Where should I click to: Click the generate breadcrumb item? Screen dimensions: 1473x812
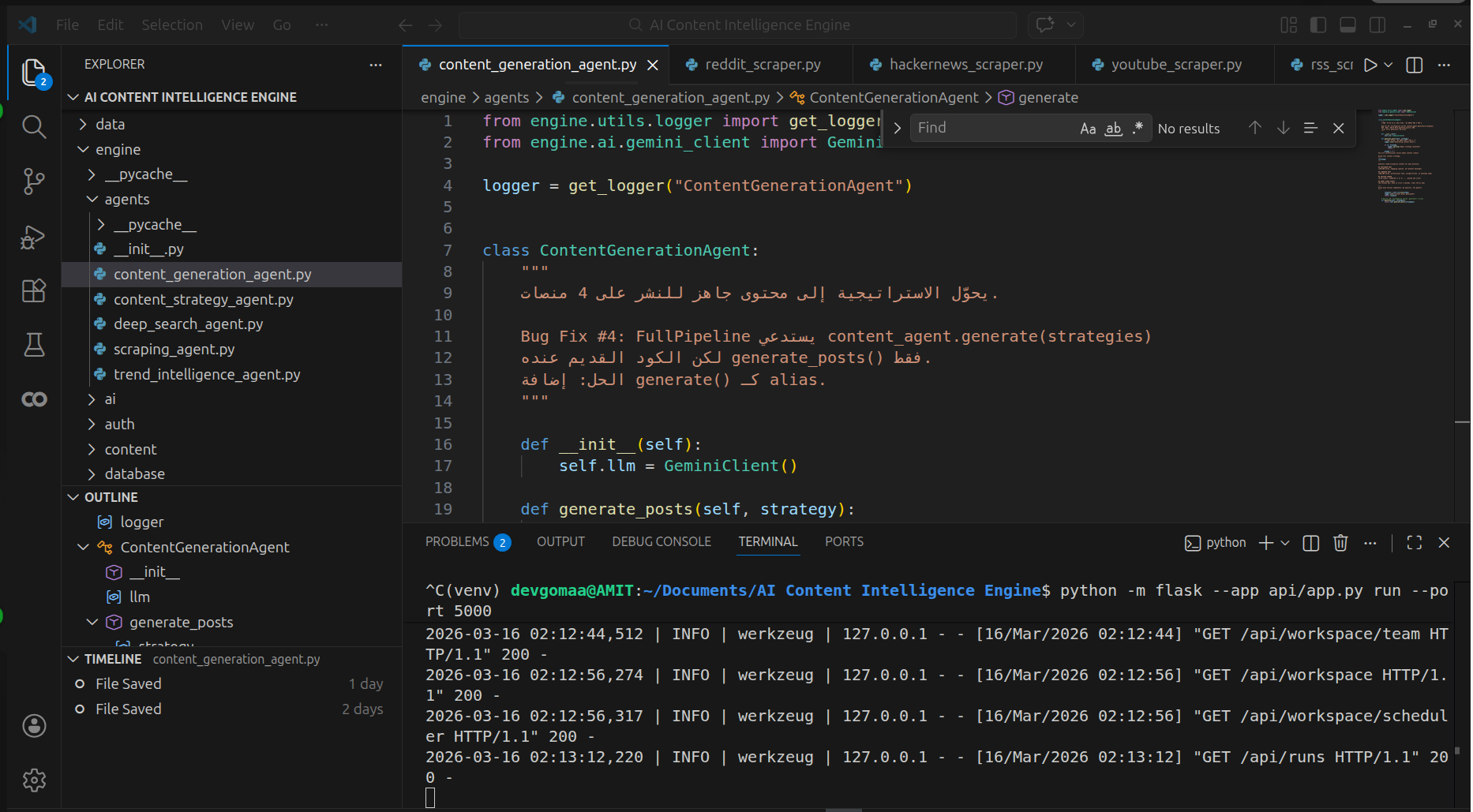point(1048,98)
